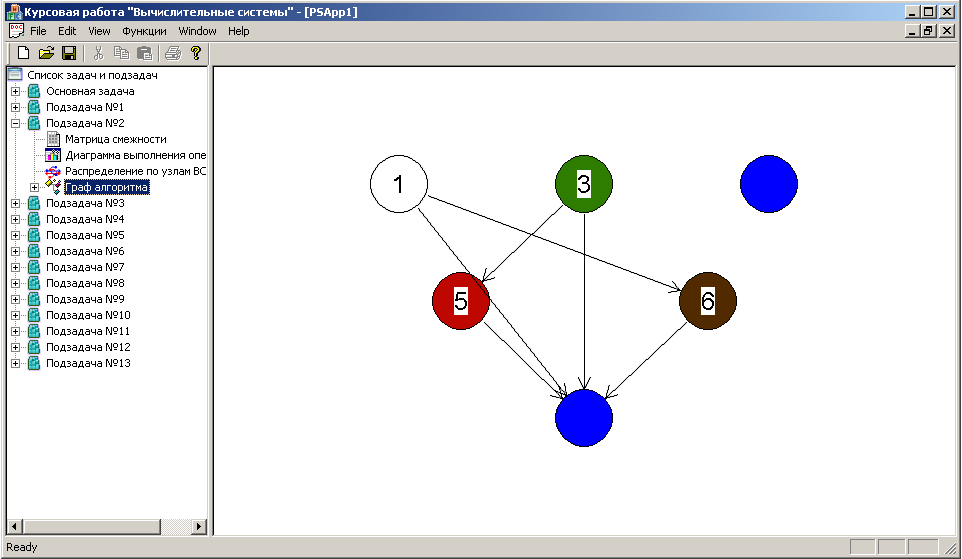The width and height of the screenshot is (962, 559).
Task: Click the app icon in the title bar
Action: pos(13,11)
